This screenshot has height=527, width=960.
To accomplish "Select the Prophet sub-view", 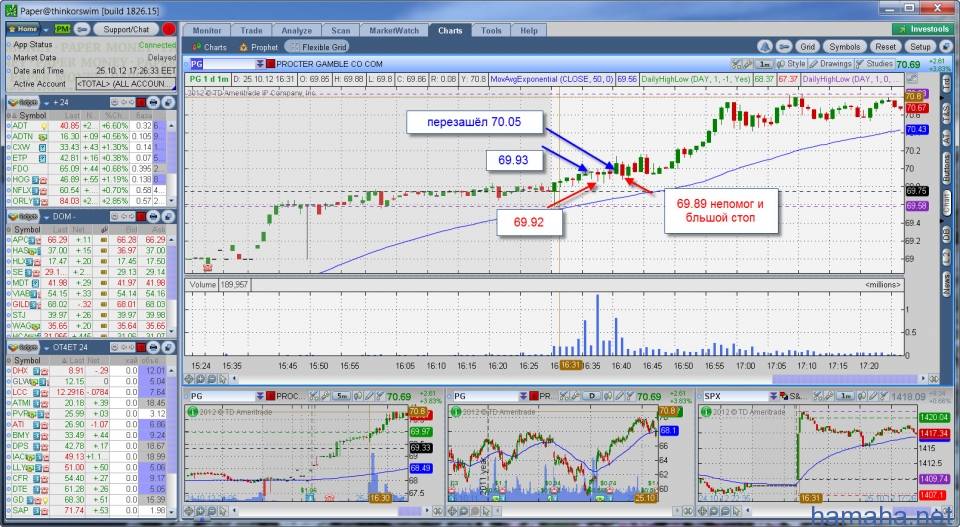I will 258,47.
